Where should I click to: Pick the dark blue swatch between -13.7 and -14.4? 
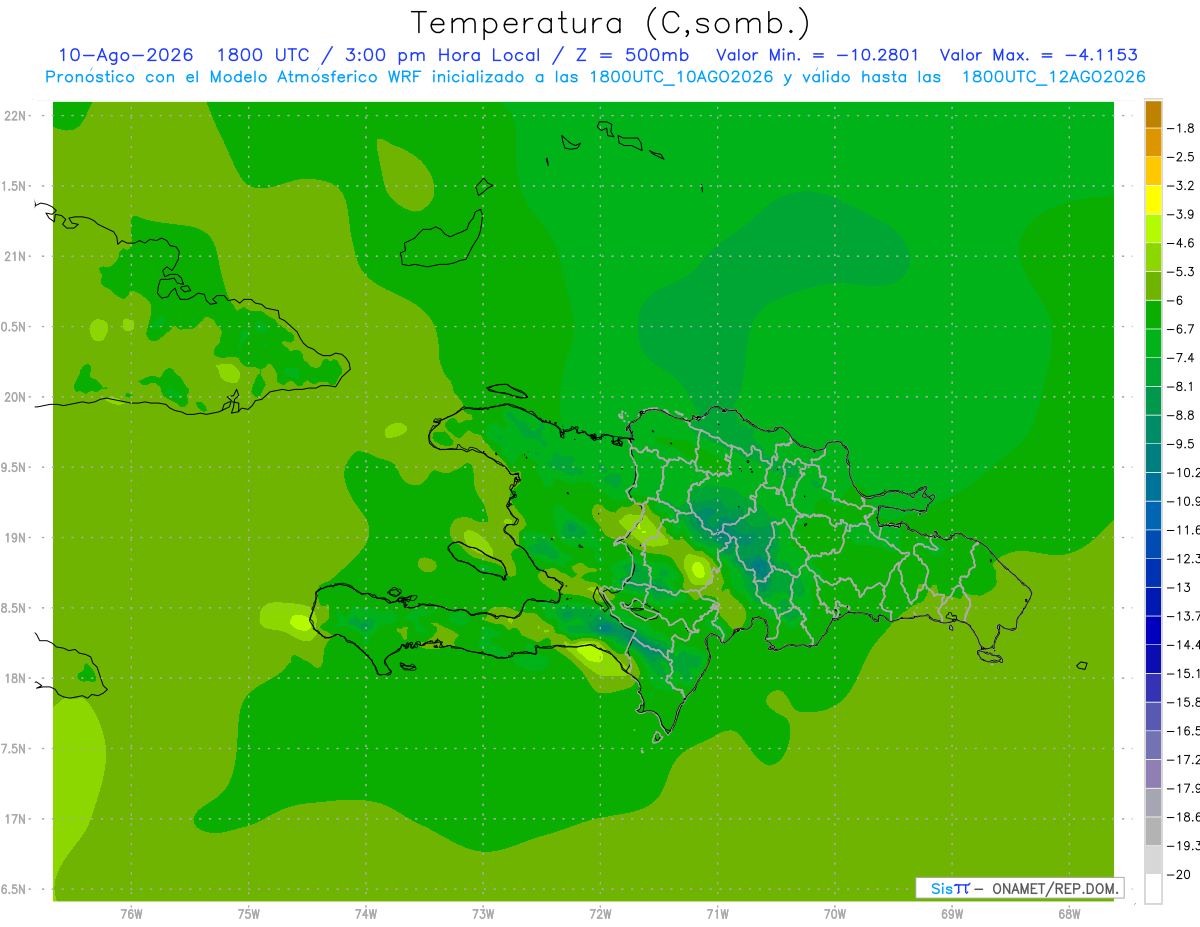tap(1153, 630)
